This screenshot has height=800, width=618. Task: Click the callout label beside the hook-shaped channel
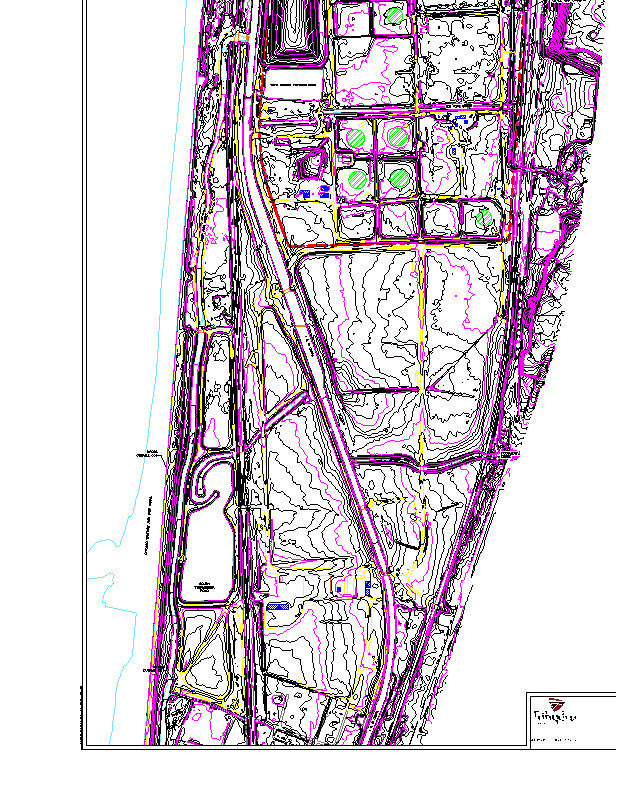(152, 454)
